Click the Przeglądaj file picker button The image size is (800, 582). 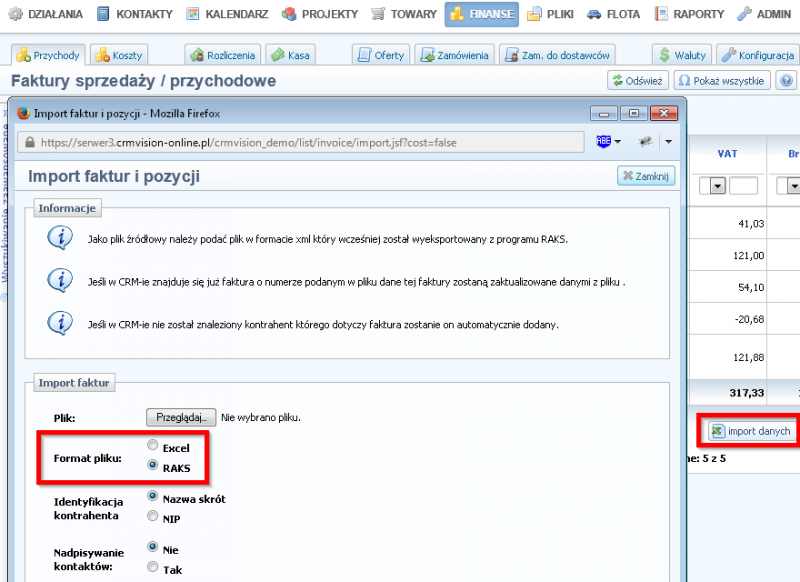point(180,417)
